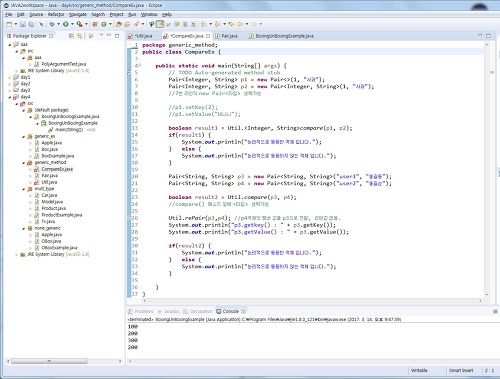Open Package Explorer View Menu chevron
This screenshot has width=500, height=379.
[101, 35]
